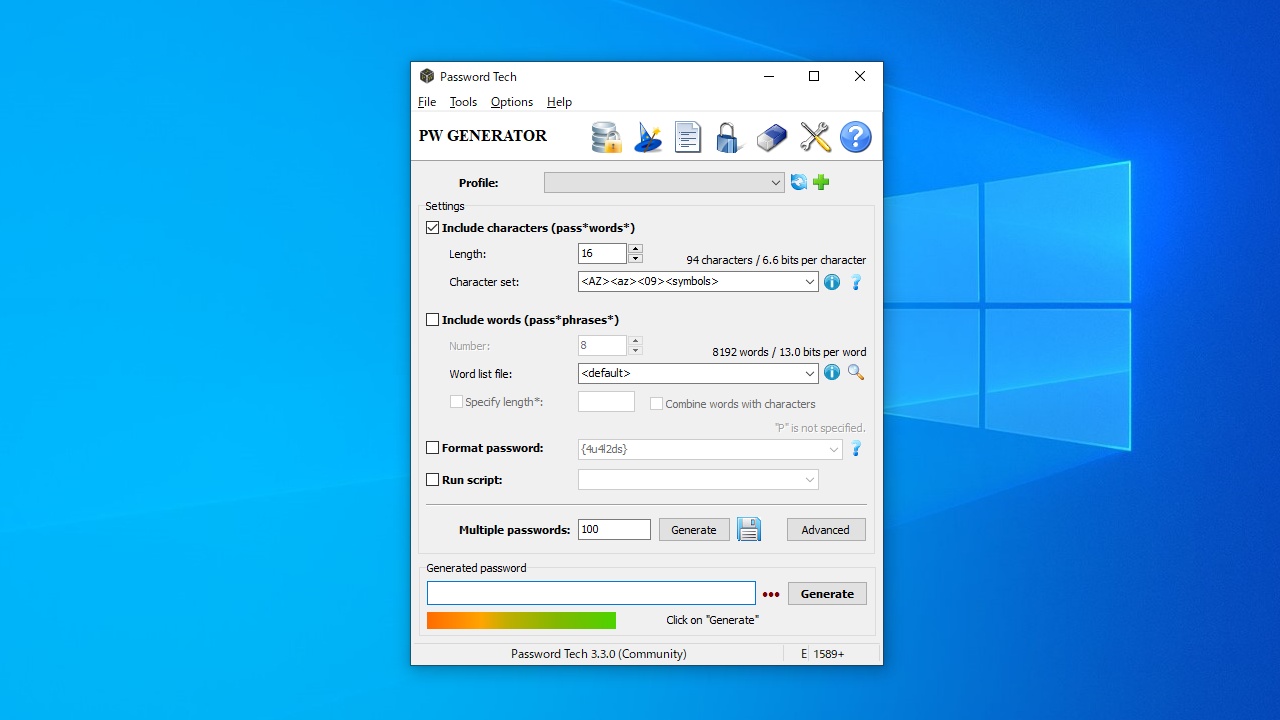
Task: Open help via blue question mark icon
Action: (856, 137)
